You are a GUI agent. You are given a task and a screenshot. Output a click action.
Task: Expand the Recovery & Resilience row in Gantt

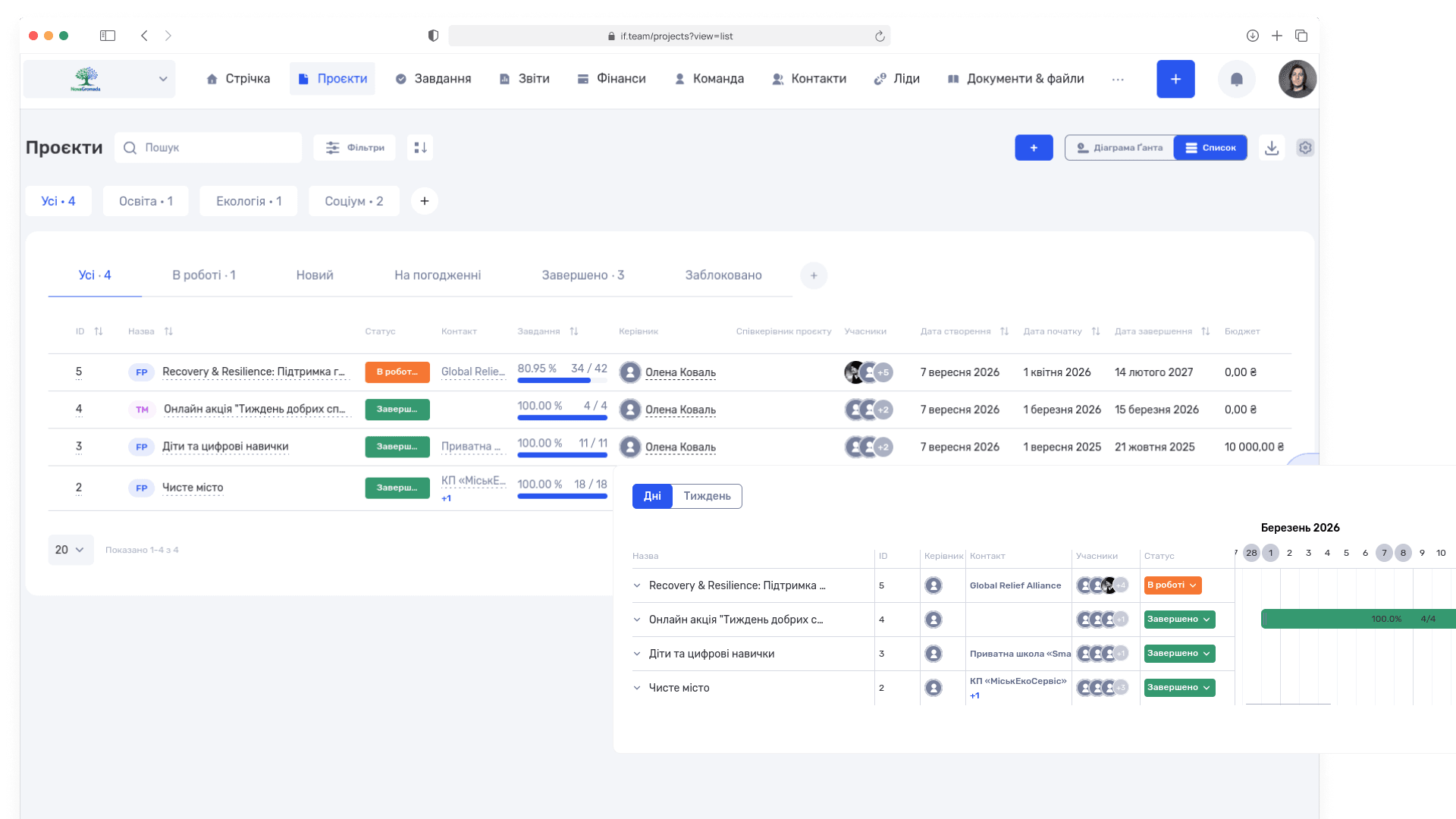[x=637, y=585]
